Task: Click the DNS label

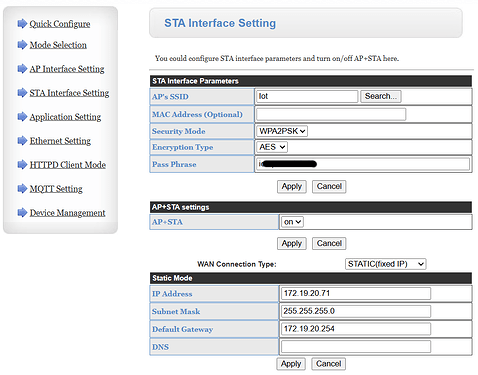Action: pos(160,347)
